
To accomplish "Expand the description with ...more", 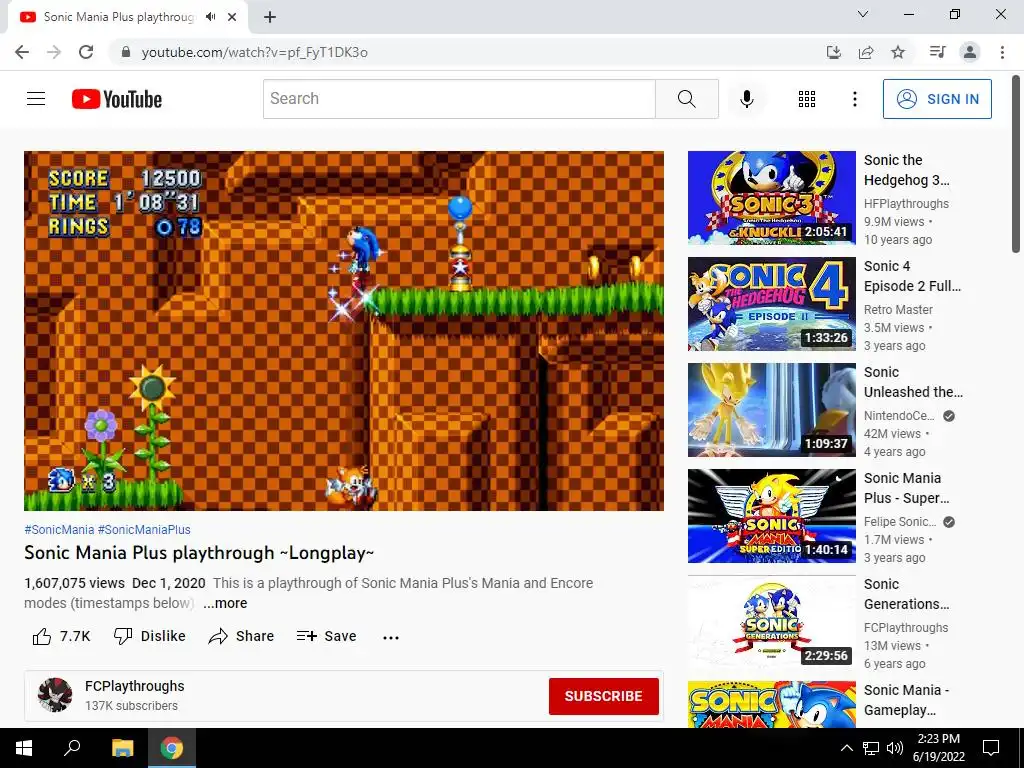I will (225, 603).
